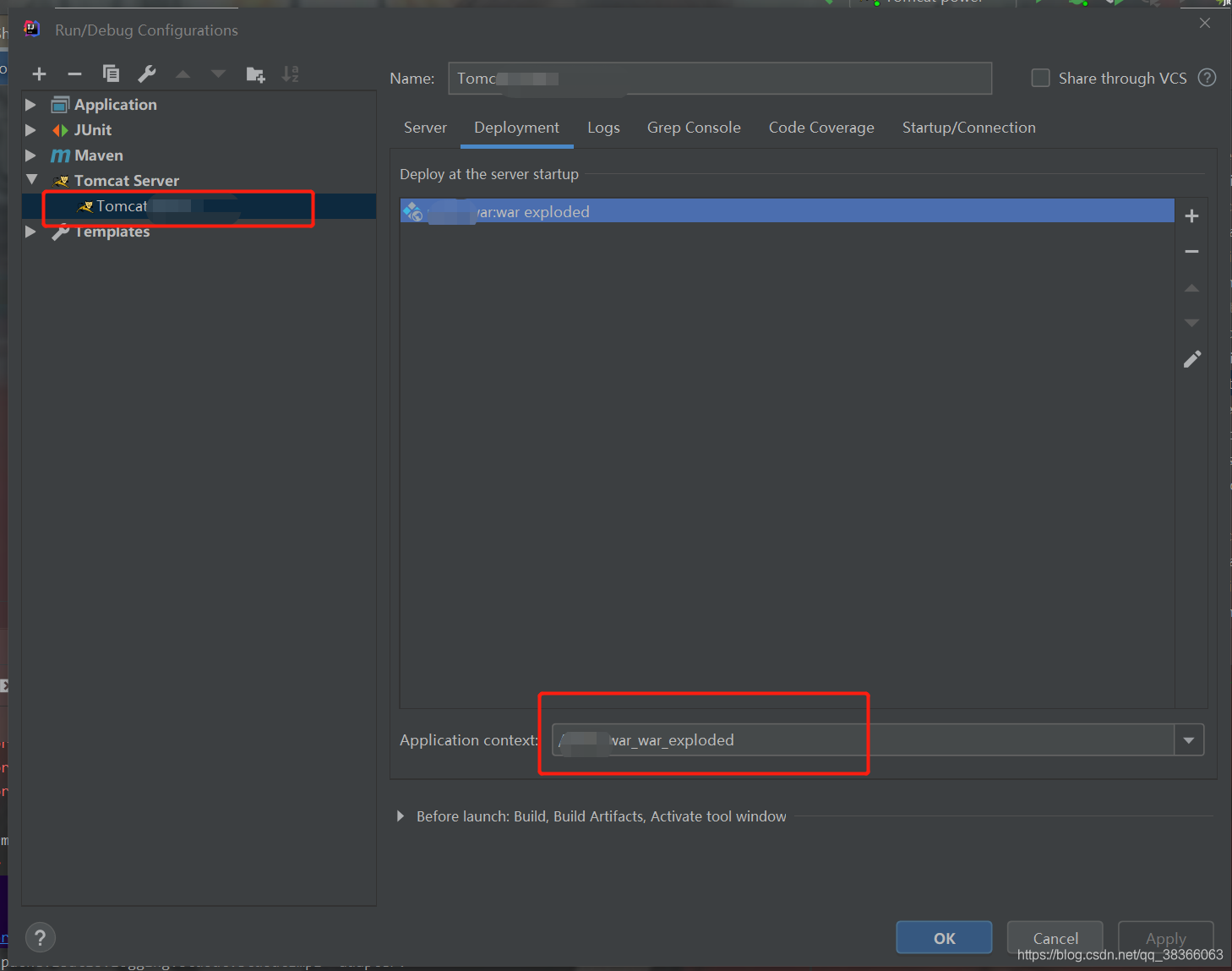Copy the selected configuration
The image size is (1232, 971).
click(x=111, y=74)
